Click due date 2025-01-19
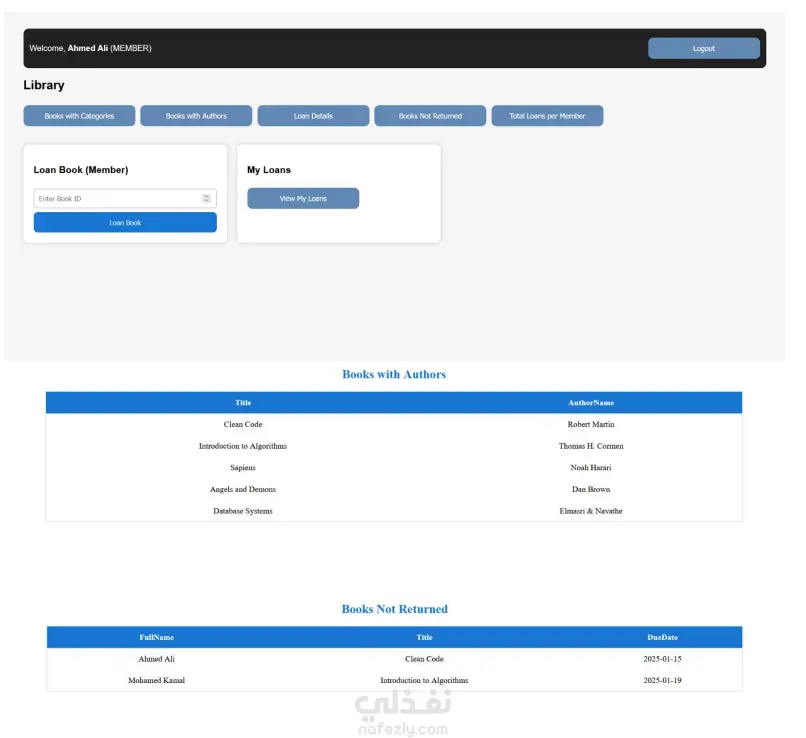This screenshot has height=738, width=806. [662, 680]
